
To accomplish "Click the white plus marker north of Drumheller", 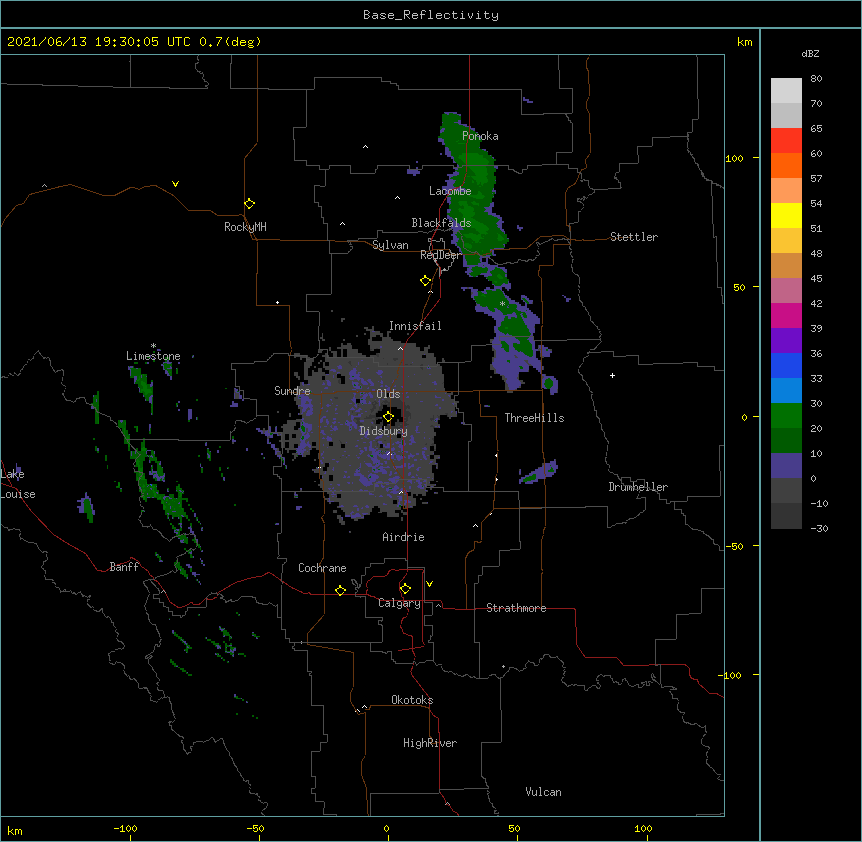I will (612, 375).
